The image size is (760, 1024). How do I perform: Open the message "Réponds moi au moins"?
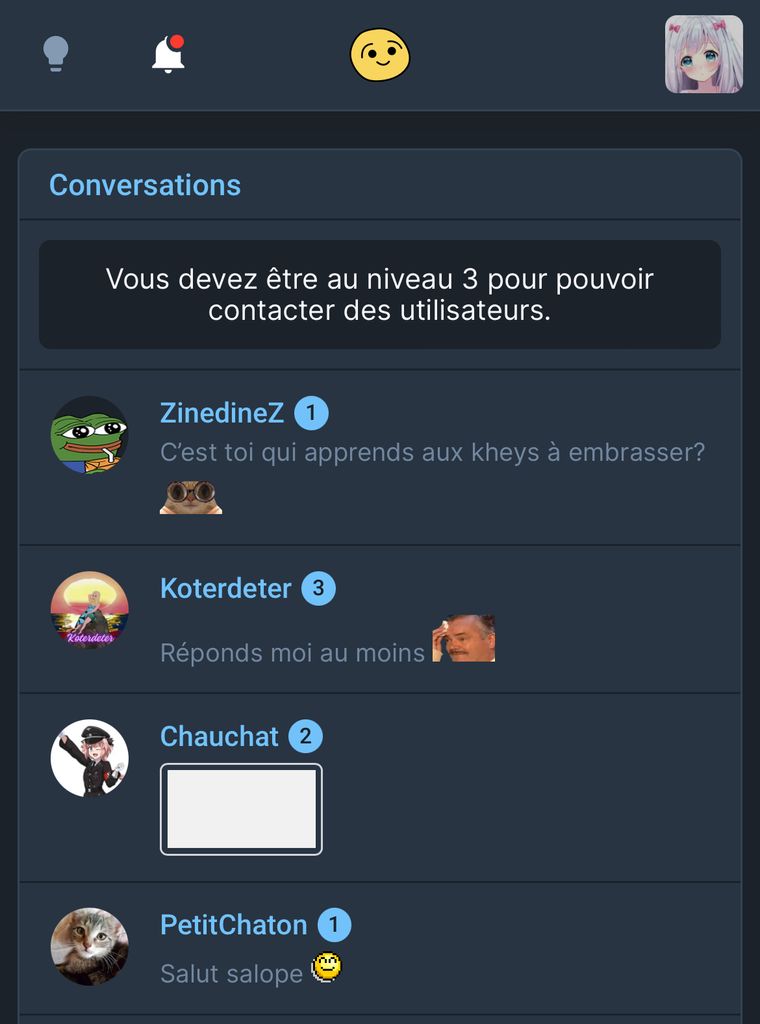(x=293, y=653)
